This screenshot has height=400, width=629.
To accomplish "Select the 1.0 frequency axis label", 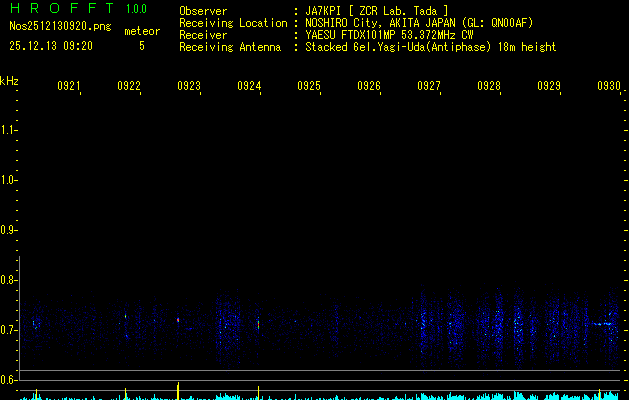I will (9, 180).
